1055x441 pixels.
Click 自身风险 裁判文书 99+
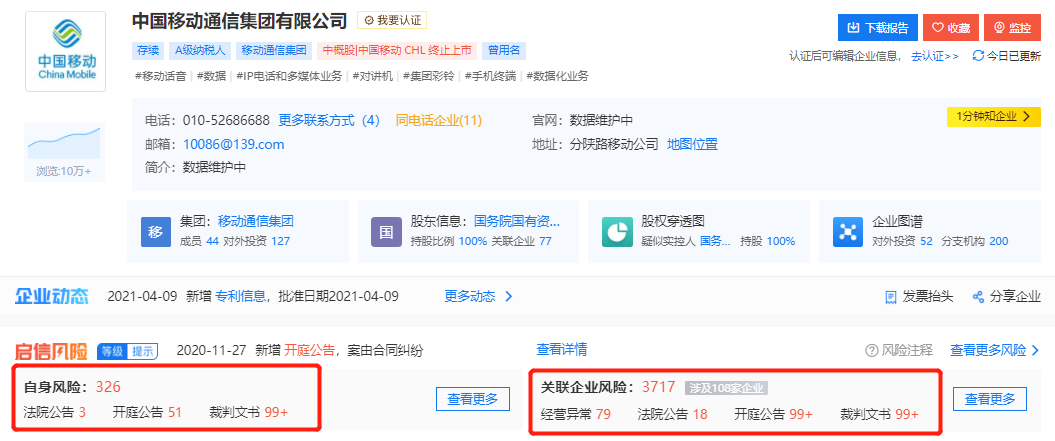click(248, 413)
